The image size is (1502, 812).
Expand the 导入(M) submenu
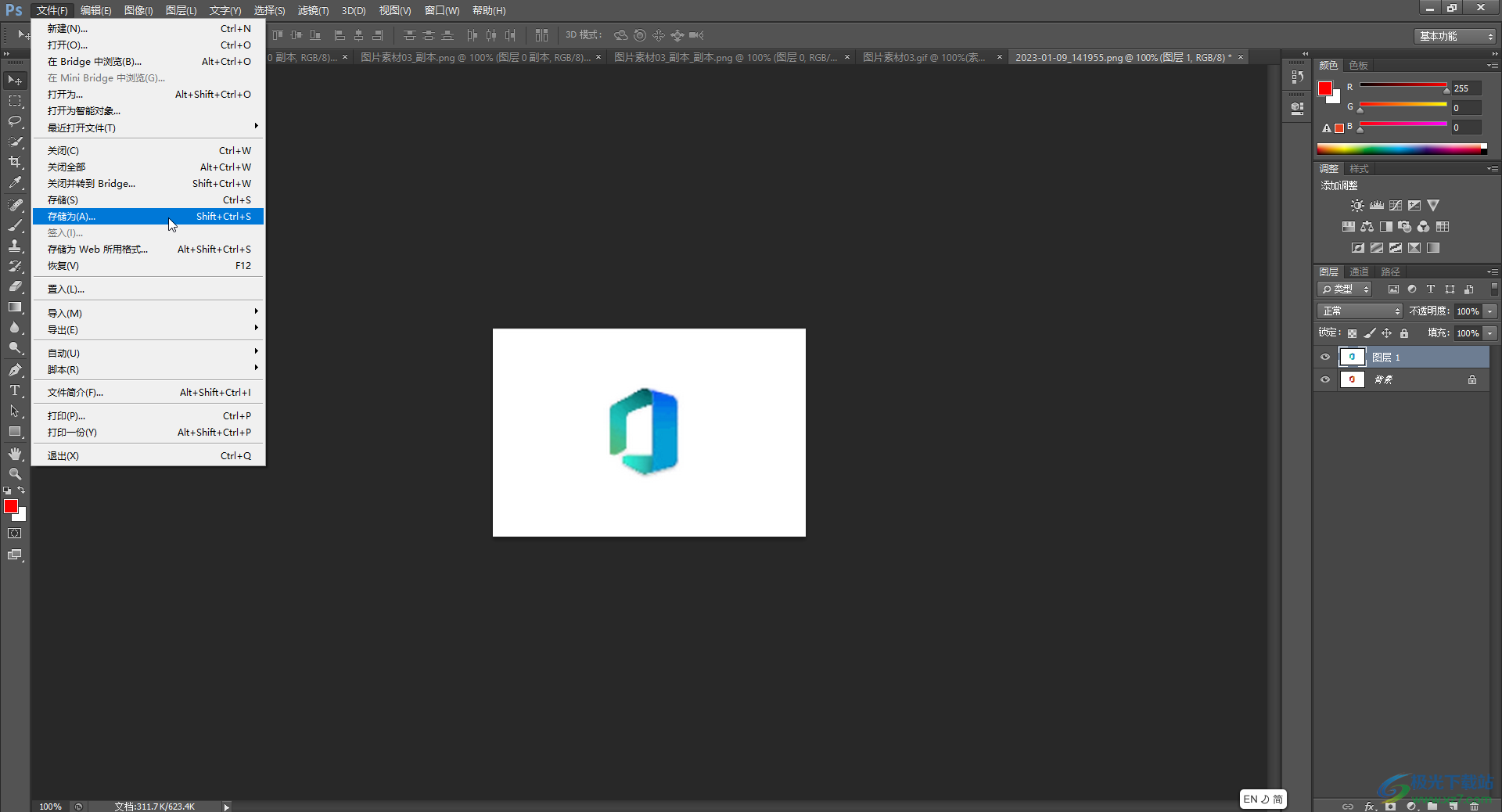click(x=149, y=313)
